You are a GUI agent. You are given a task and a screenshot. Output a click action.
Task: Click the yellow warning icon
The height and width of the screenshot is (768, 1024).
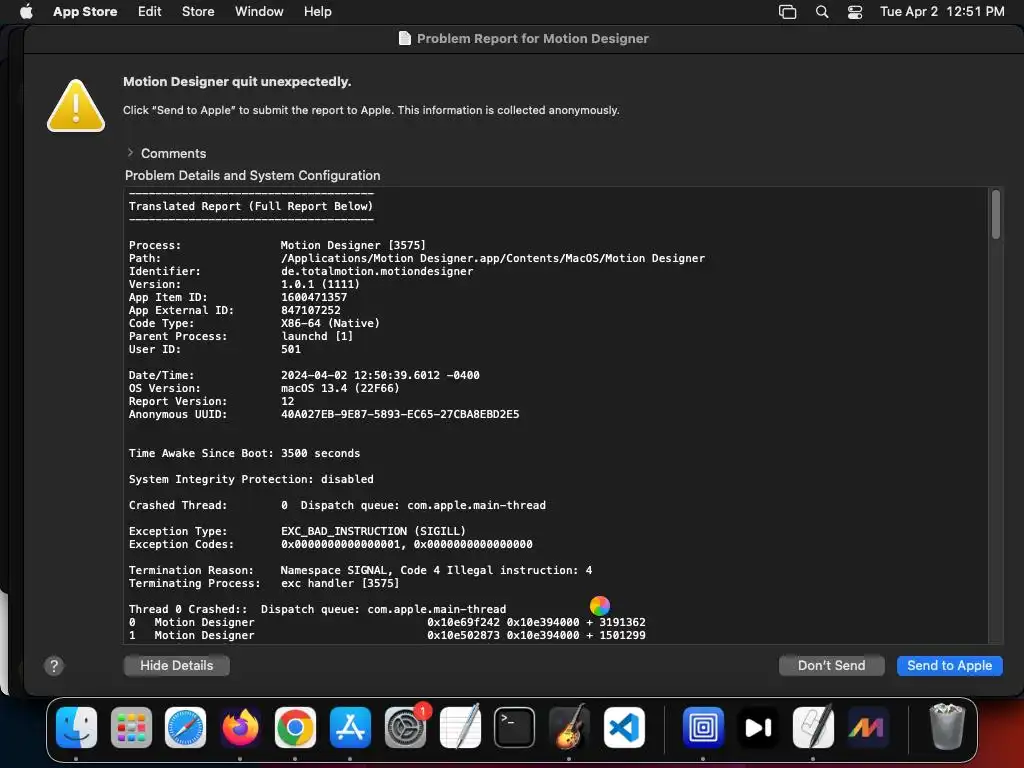[x=76, y=106]
